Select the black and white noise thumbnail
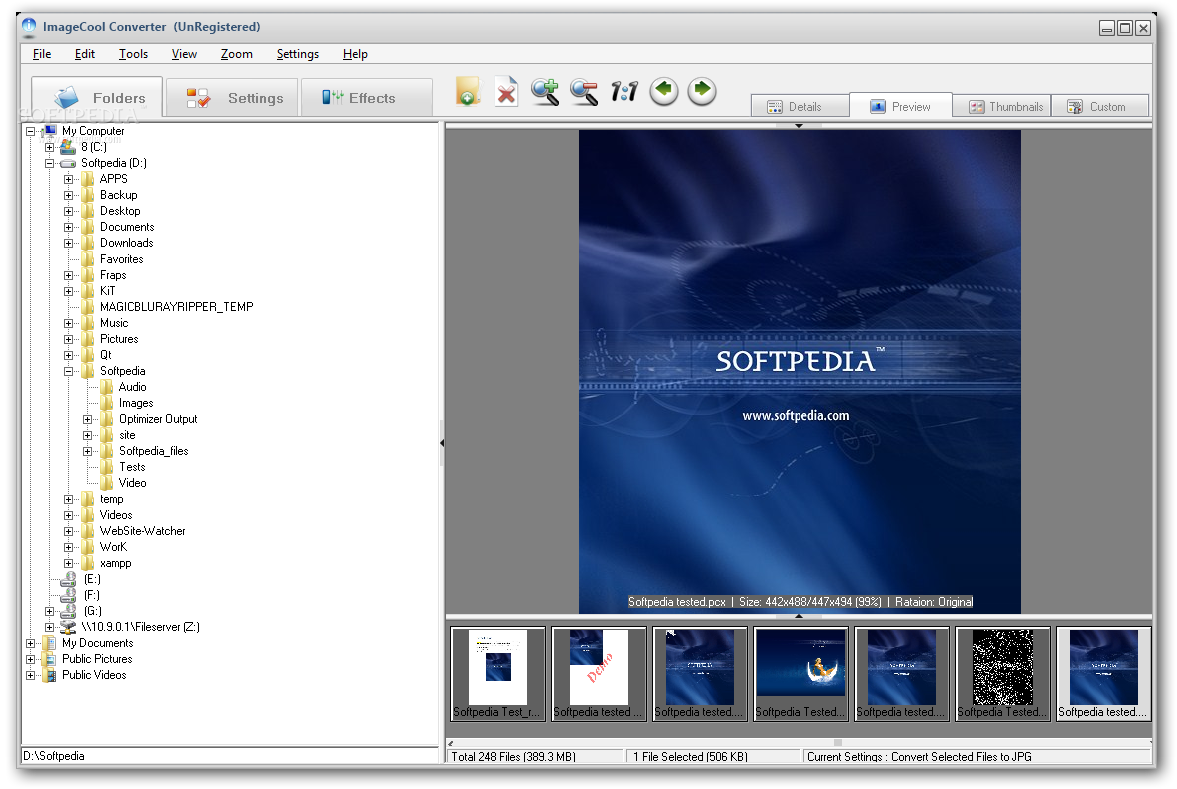Image resolution: width=1177 pixels, height=789 pixels. click(x=1001, y=673)
